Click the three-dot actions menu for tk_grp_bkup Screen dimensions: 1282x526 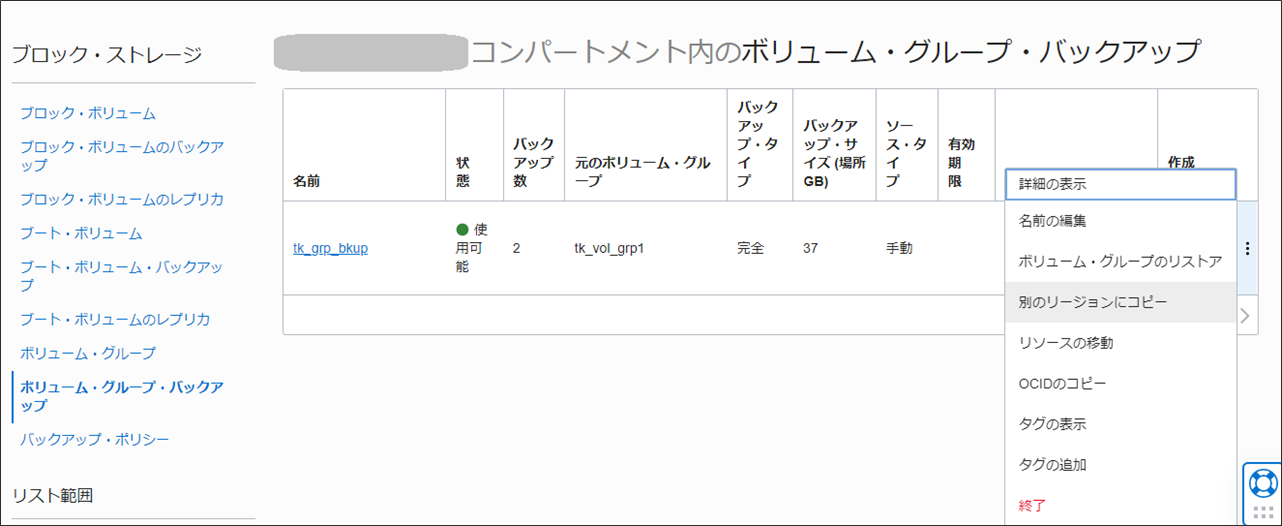(x=1247, y=248)
